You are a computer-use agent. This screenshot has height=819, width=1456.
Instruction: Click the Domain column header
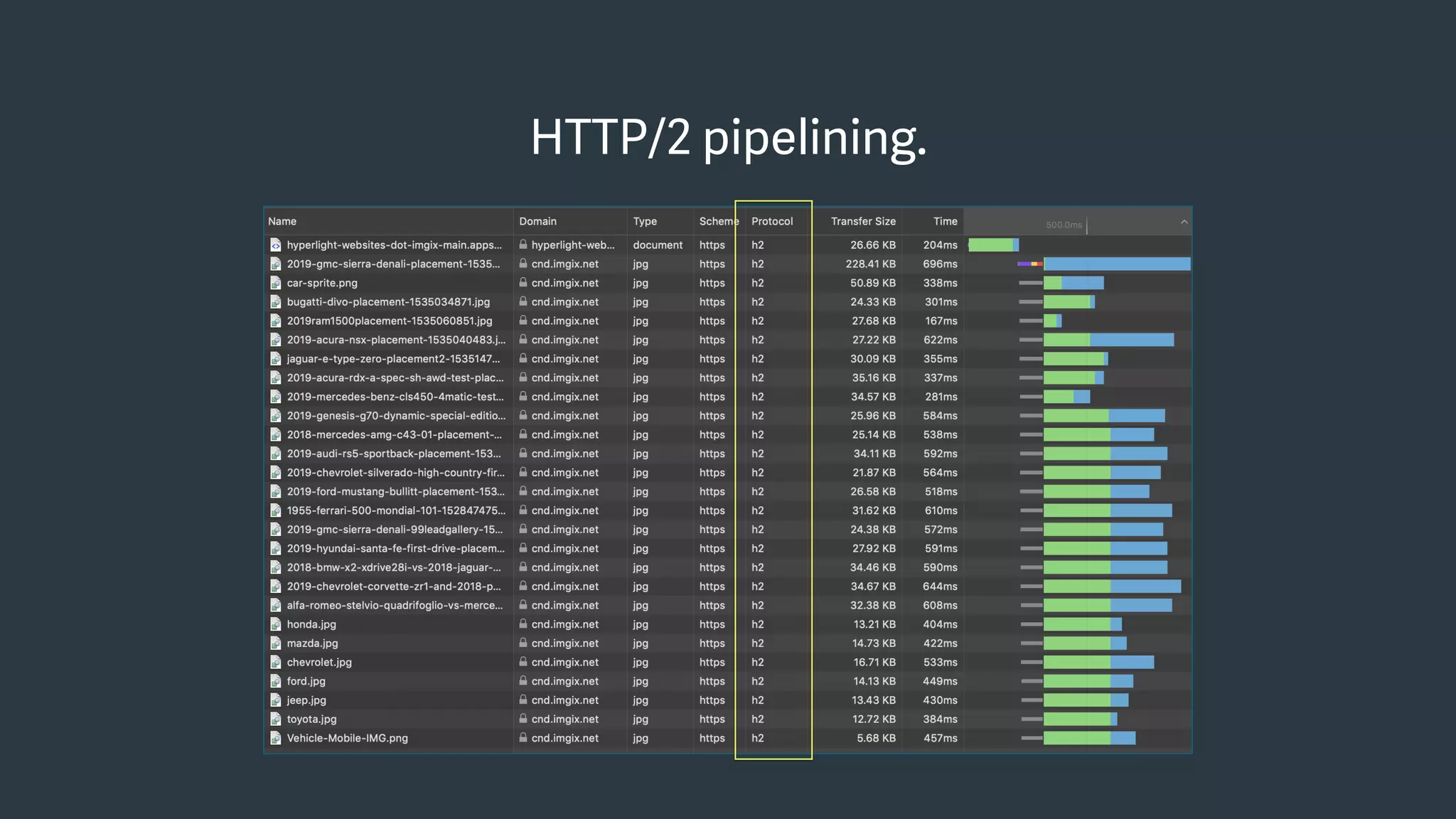coord(537,221)
